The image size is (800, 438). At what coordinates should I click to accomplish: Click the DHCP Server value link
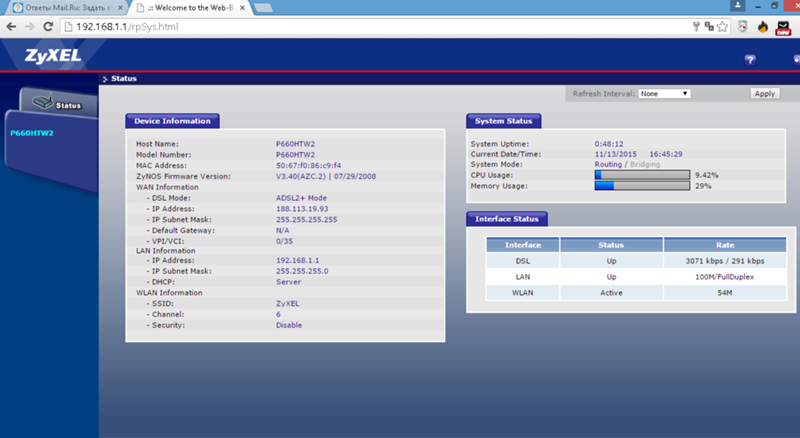[288, 282]
